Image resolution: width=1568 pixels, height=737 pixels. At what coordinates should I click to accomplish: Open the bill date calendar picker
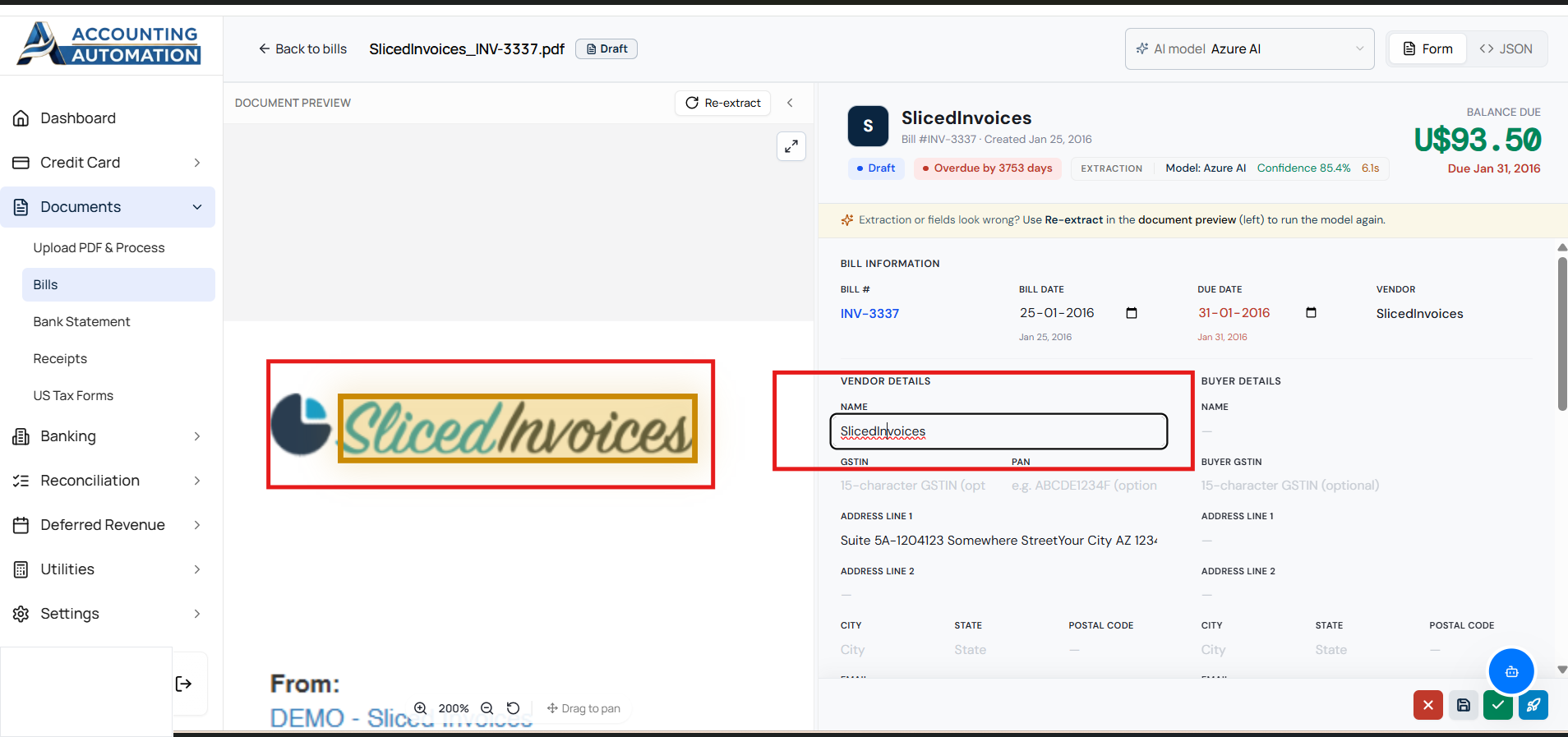click(1132, 313)
